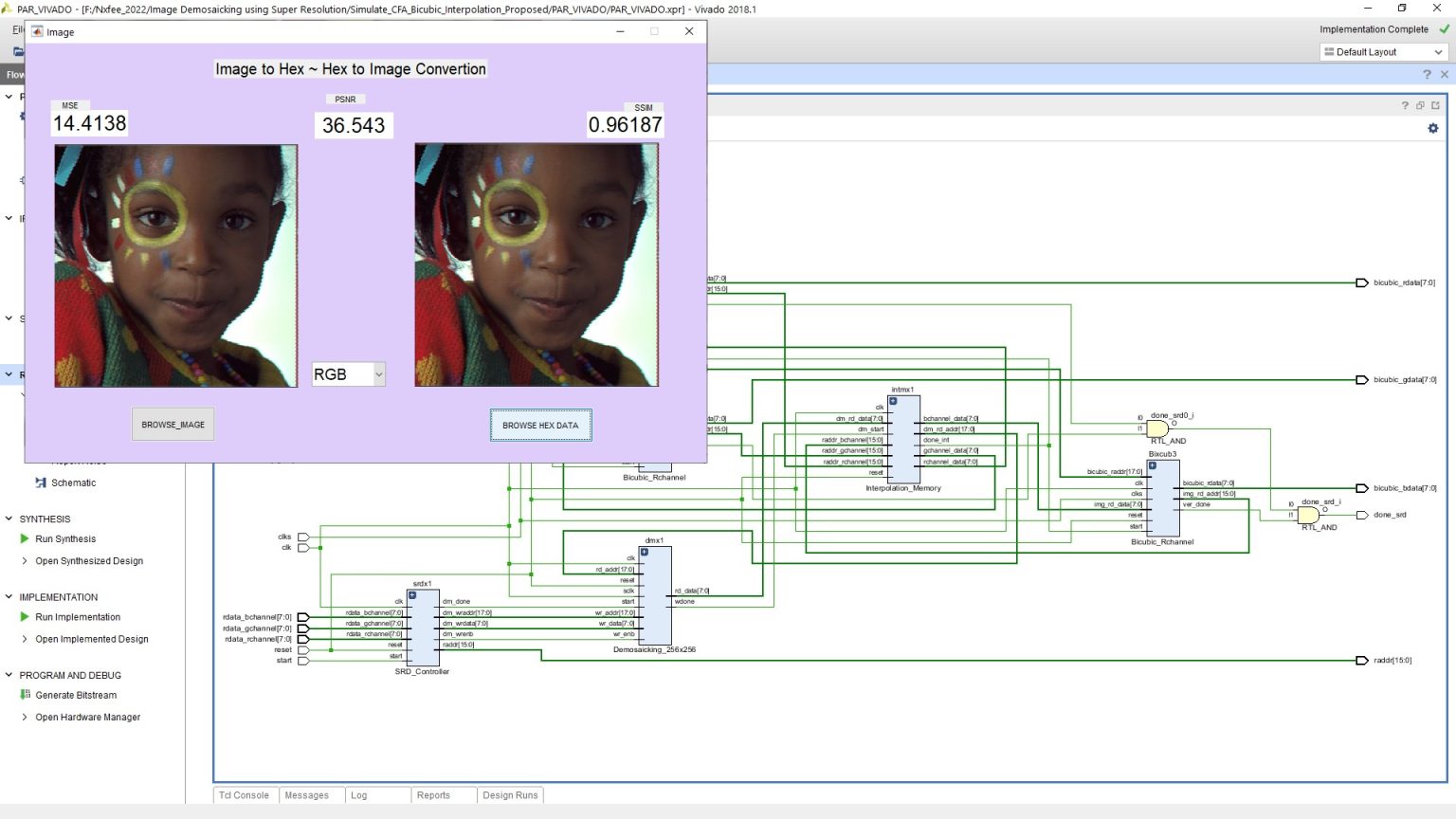
Task: Expand Open Hardware Manager item
Action: tap(25, 718)
